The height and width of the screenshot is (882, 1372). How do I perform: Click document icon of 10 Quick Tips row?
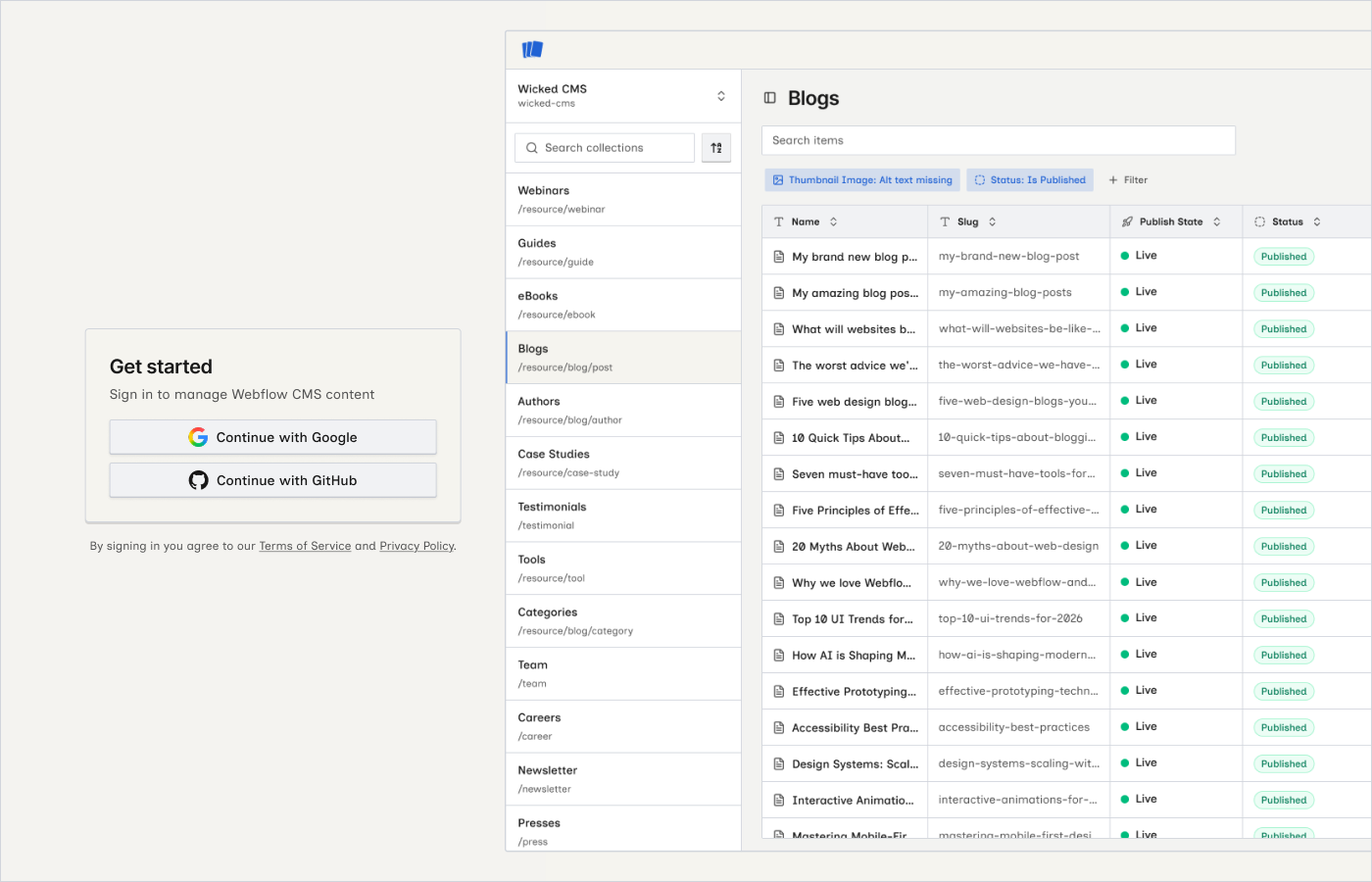779,438
